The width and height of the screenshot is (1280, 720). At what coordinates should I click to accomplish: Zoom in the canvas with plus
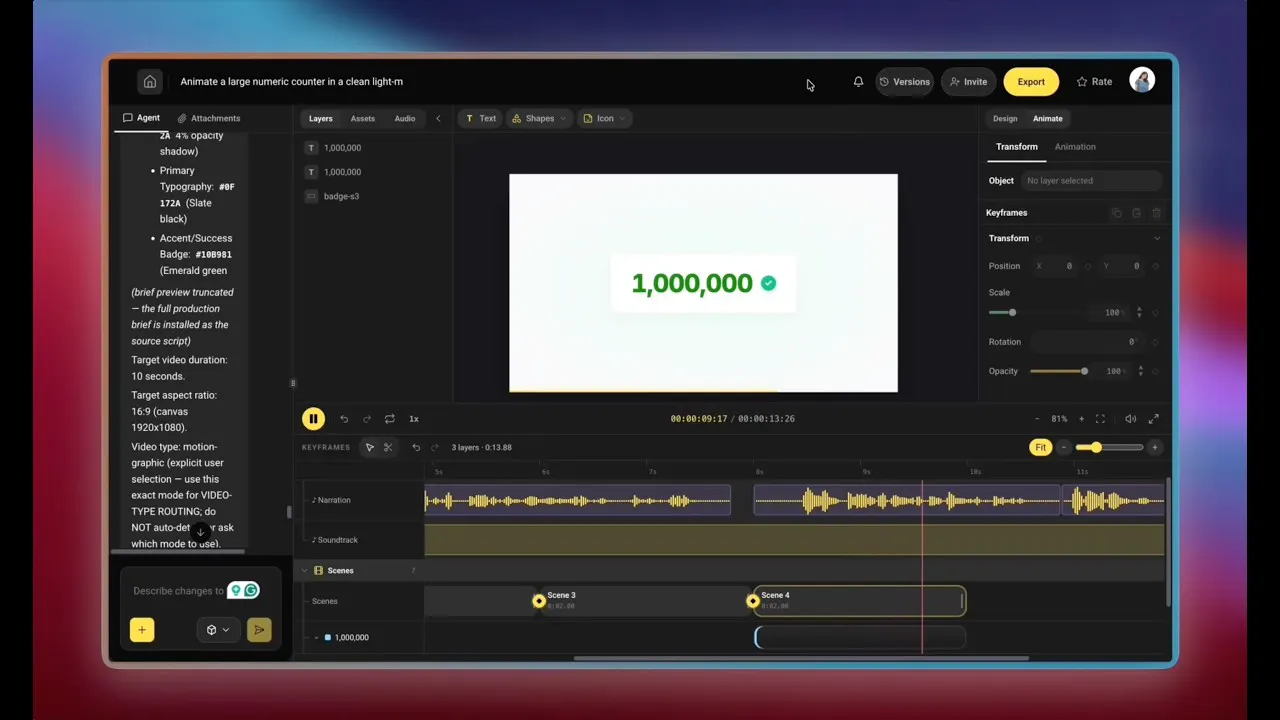click(1081, 419)
